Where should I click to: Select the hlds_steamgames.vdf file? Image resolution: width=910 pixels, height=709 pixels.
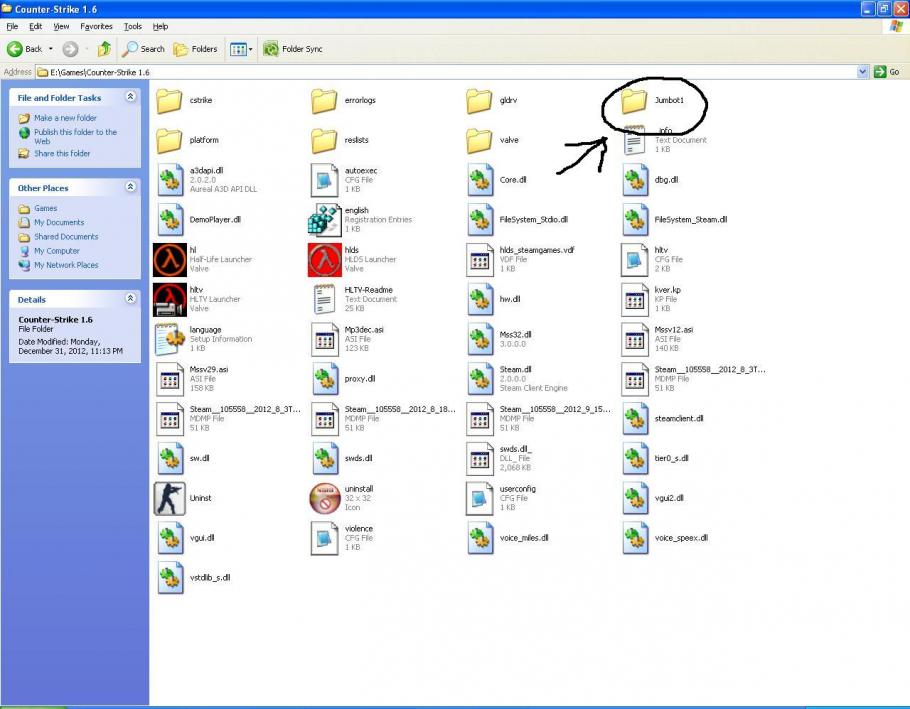(479, 260)
